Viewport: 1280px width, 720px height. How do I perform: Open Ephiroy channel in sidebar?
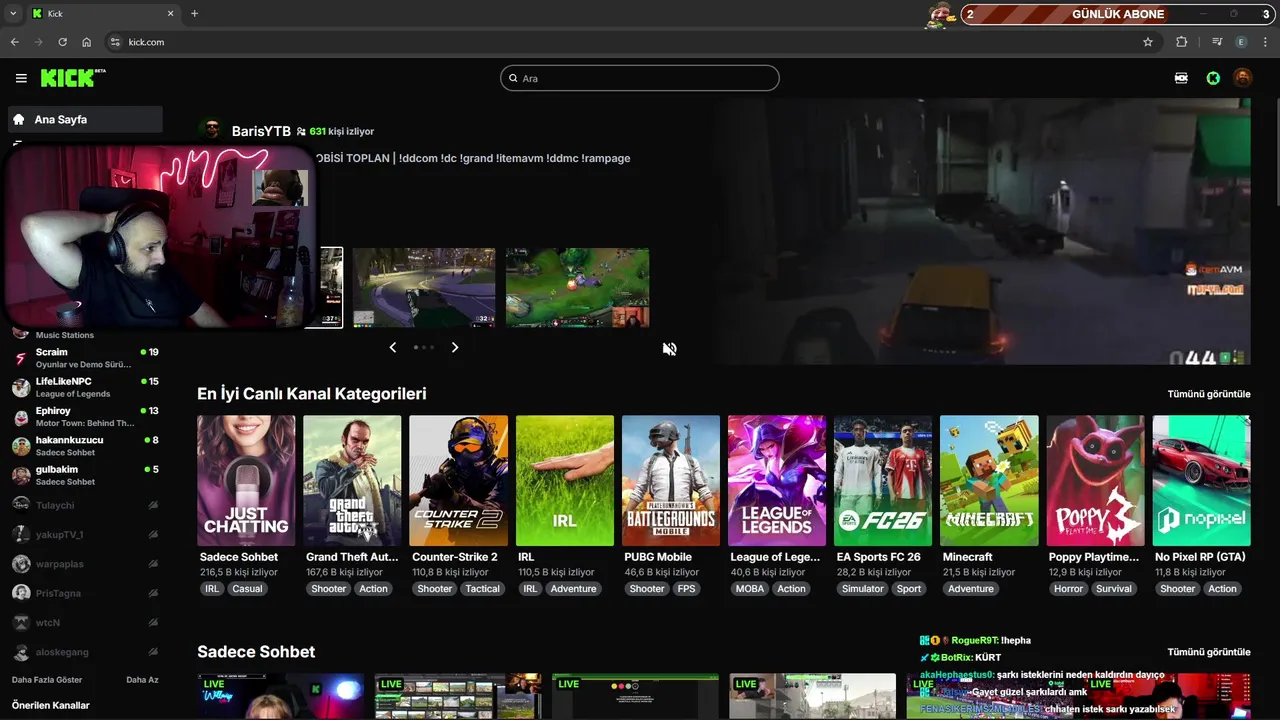(85, 416)
